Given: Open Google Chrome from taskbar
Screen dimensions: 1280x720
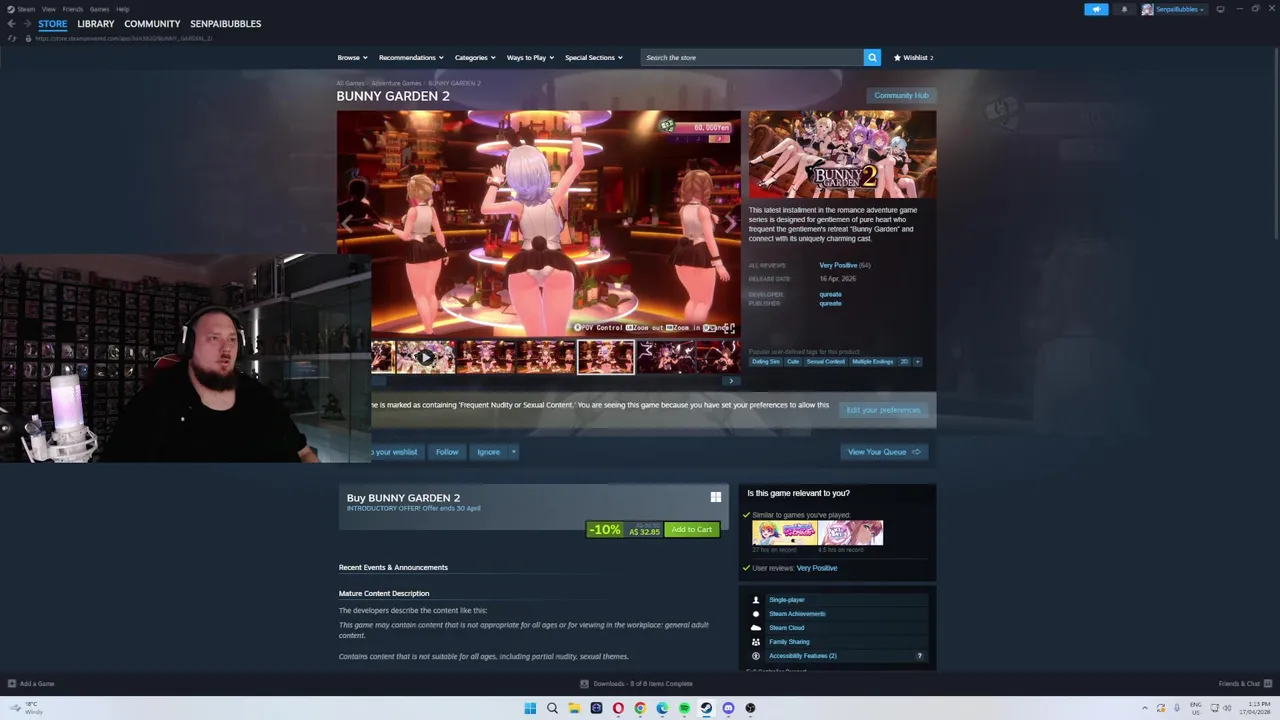Looking at the screenshot, I should pyautogui.click(x=640, y=708).
